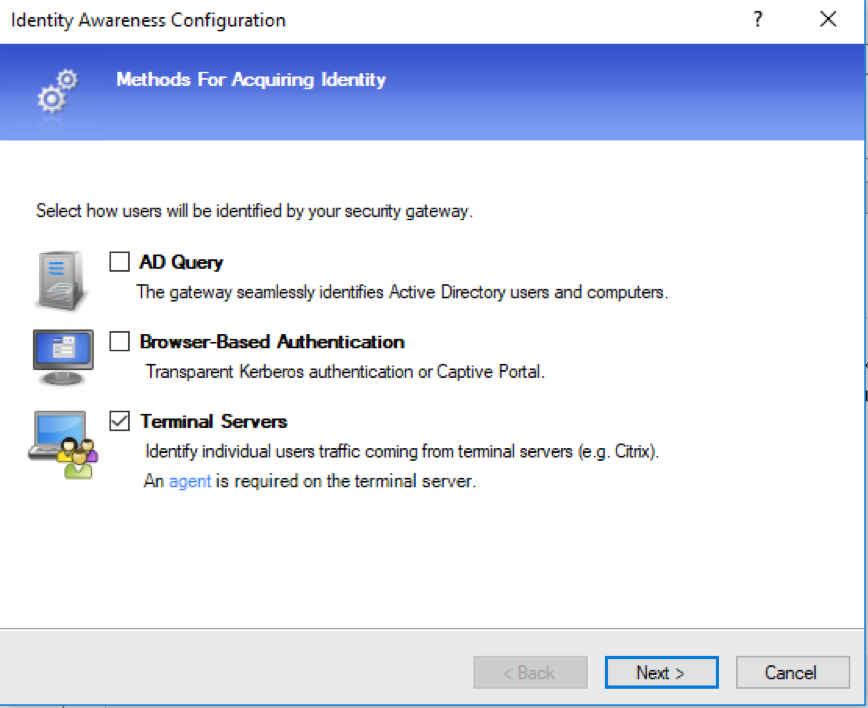Click the greyed-out < Back button
Viewport: 868px width, 708px height.
point(530,673)
